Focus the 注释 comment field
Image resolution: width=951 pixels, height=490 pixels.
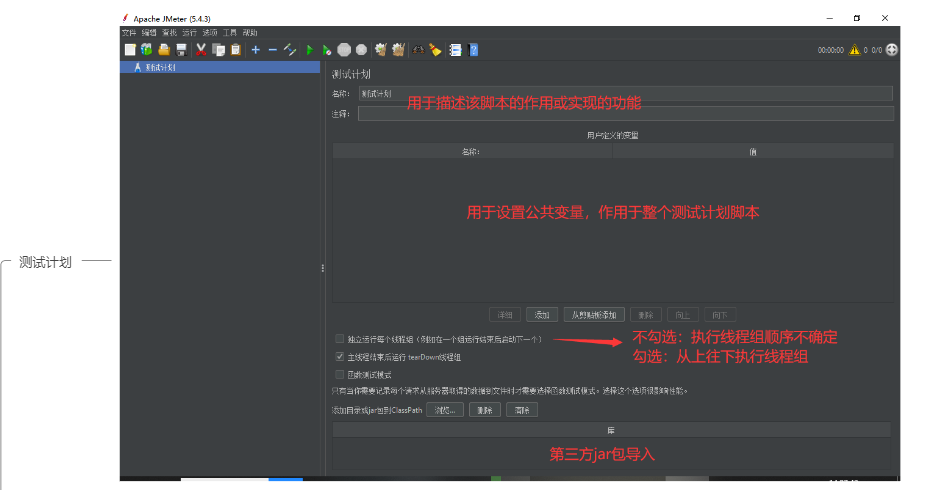pos(625,113)
